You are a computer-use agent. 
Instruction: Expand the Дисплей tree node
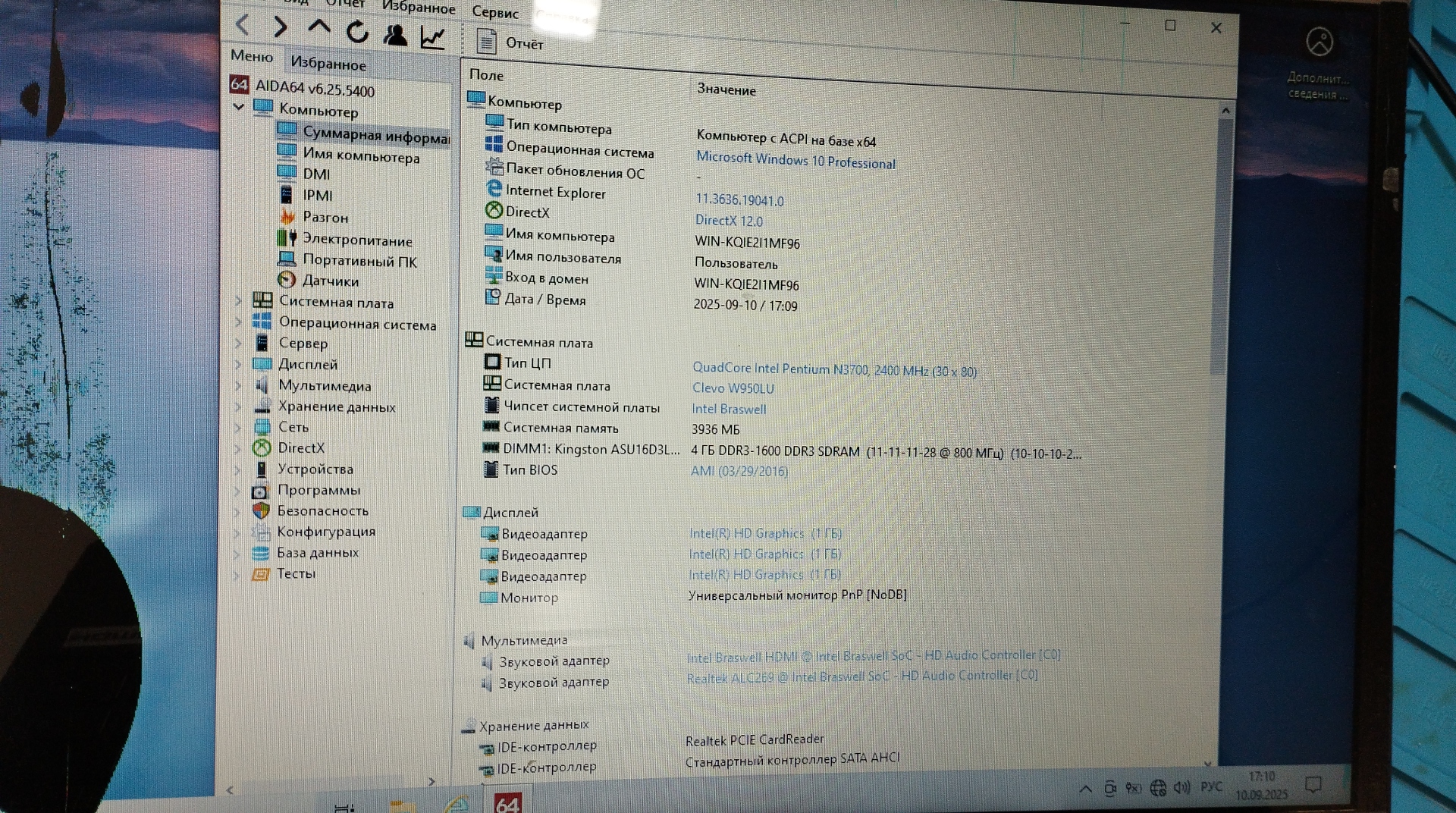click(x=237, y=365)
